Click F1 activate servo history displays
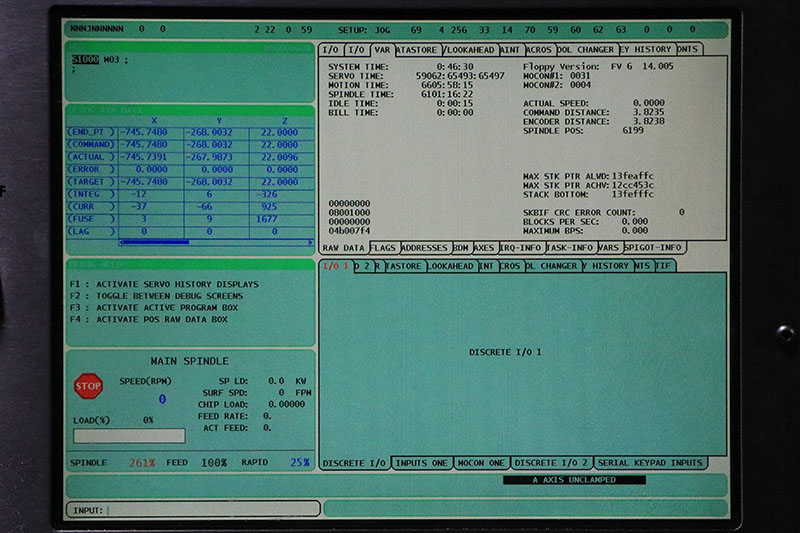 [x=164, y=285]
